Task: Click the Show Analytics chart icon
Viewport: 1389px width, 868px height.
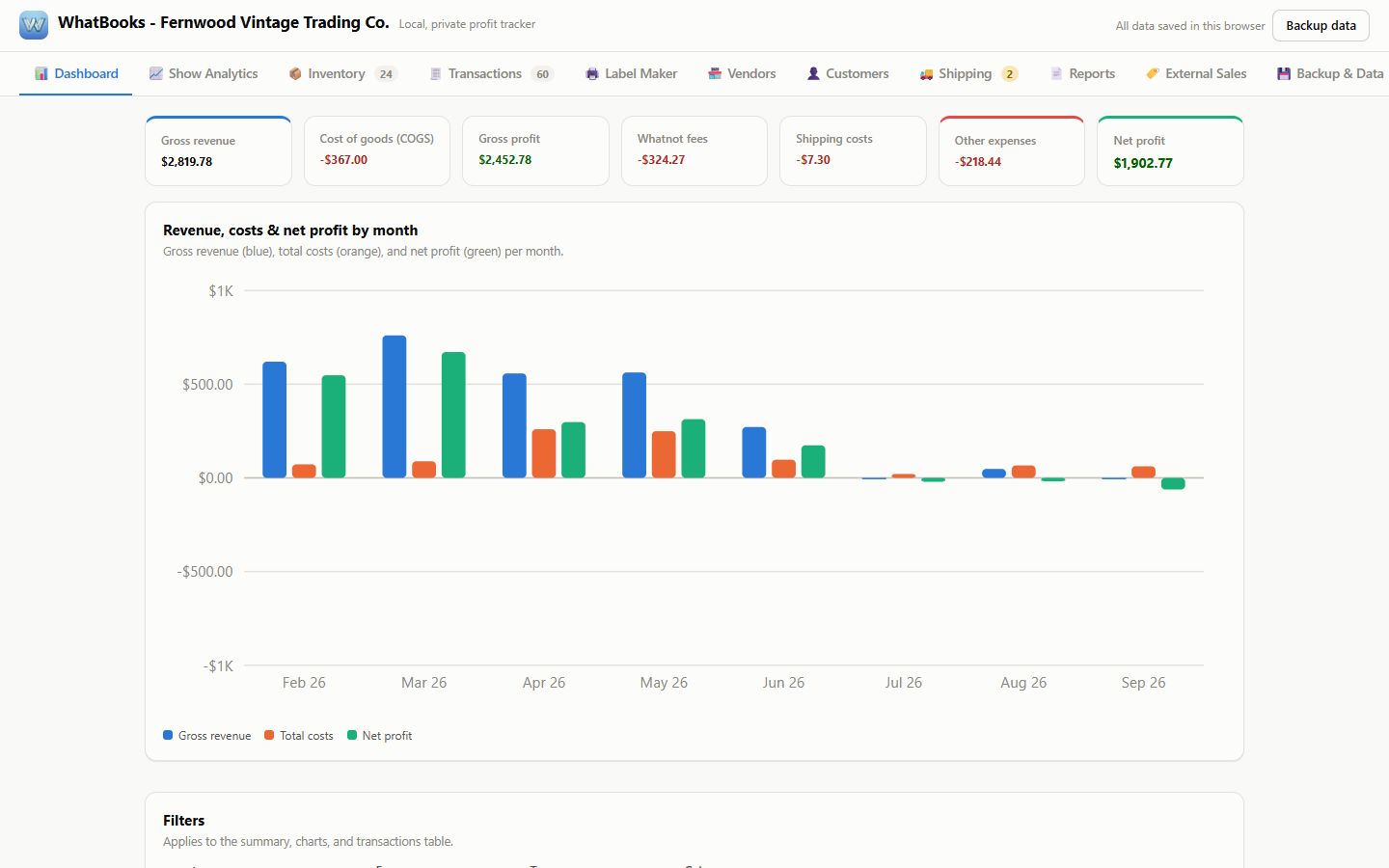Action: (155, 73)
